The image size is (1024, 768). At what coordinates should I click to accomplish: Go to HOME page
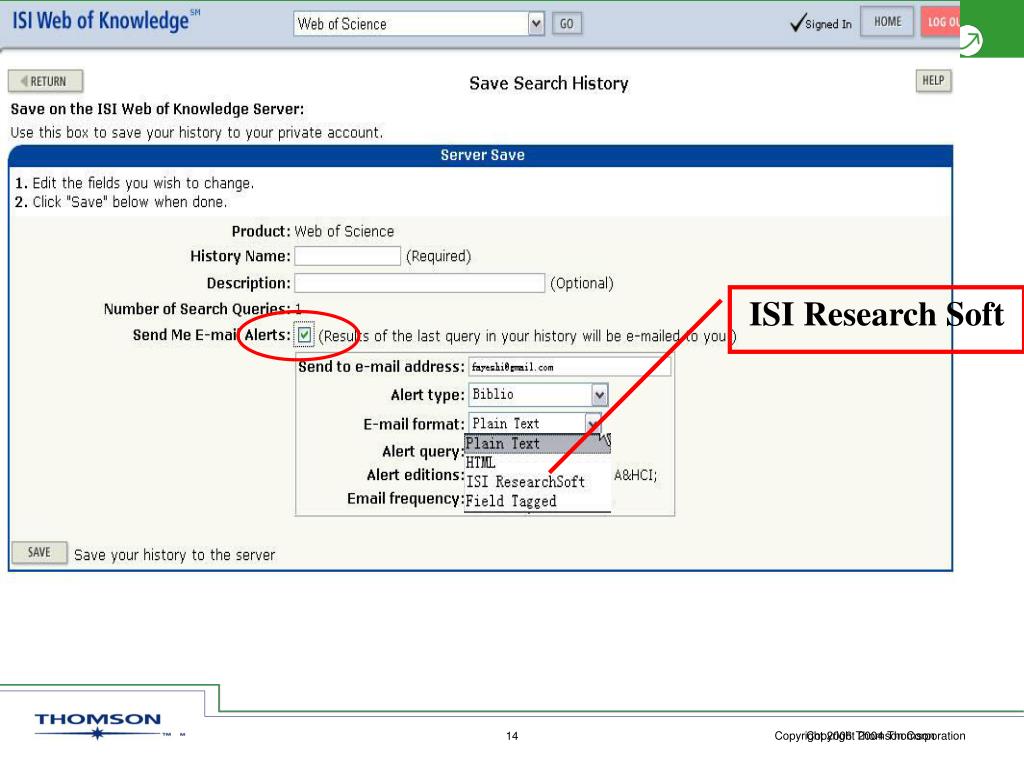tap(887, 22)
